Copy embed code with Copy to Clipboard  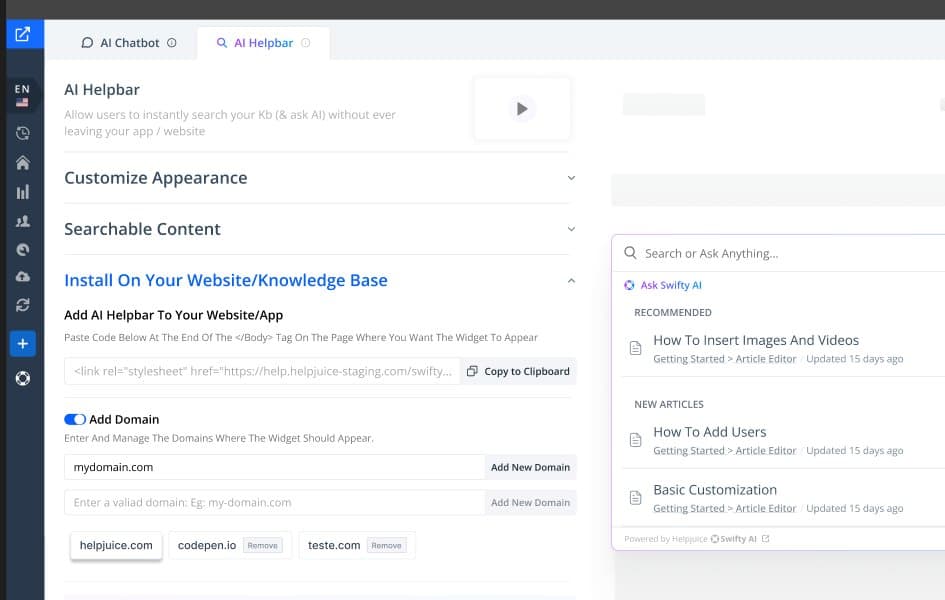(518, 371)
